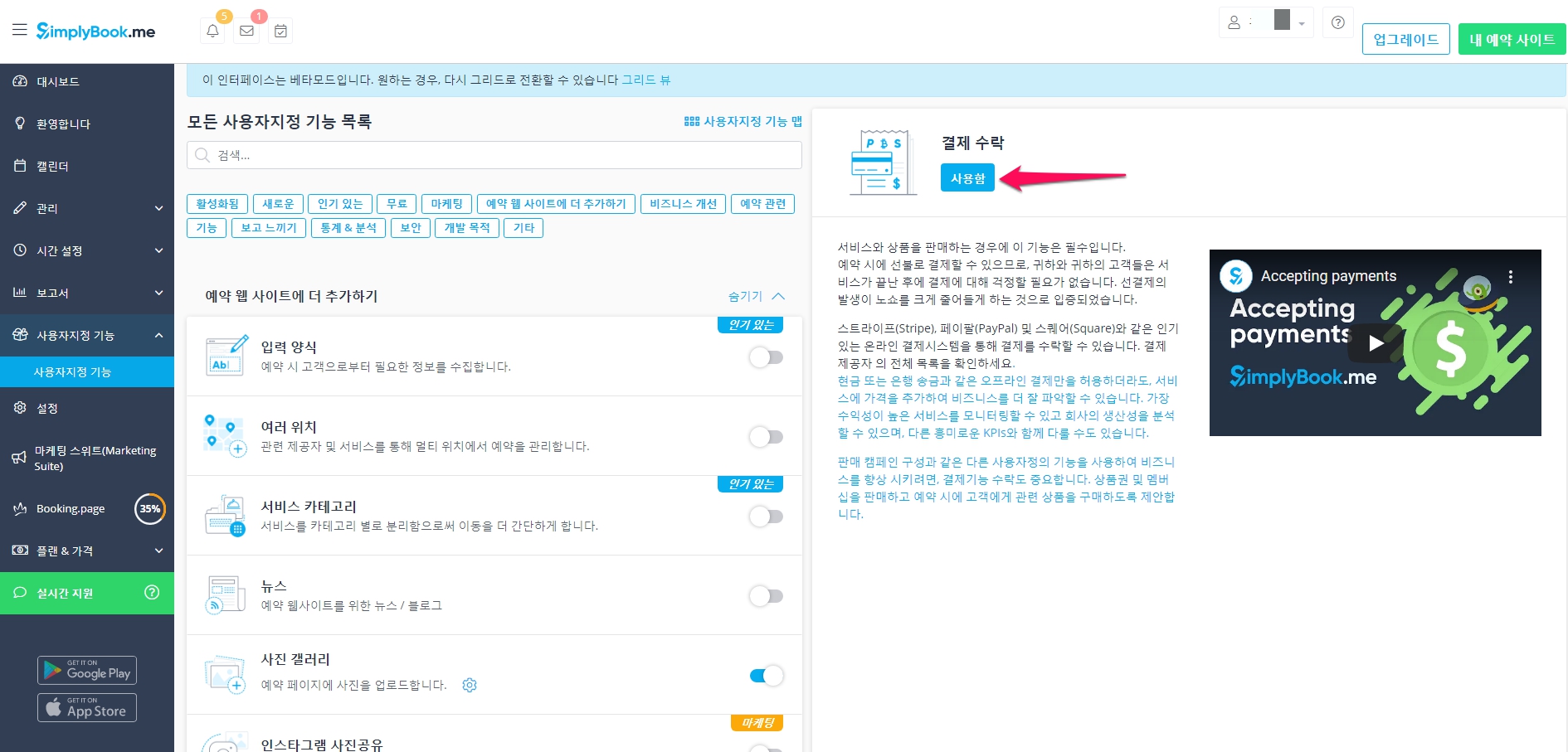
Task: Collapse section with 숨기기 chevron
Action: click(756, 296)
